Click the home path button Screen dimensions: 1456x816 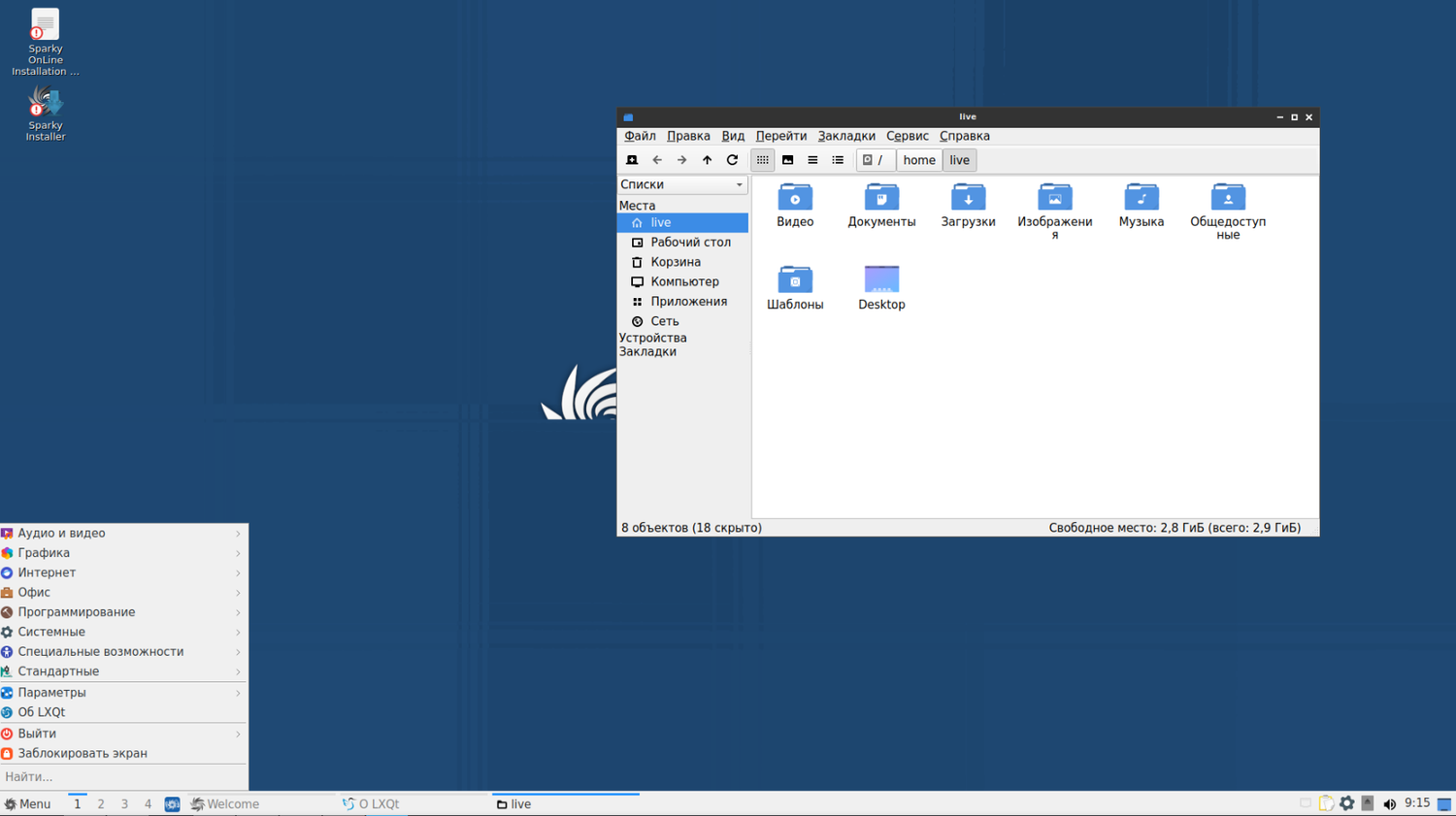(918, 160)
